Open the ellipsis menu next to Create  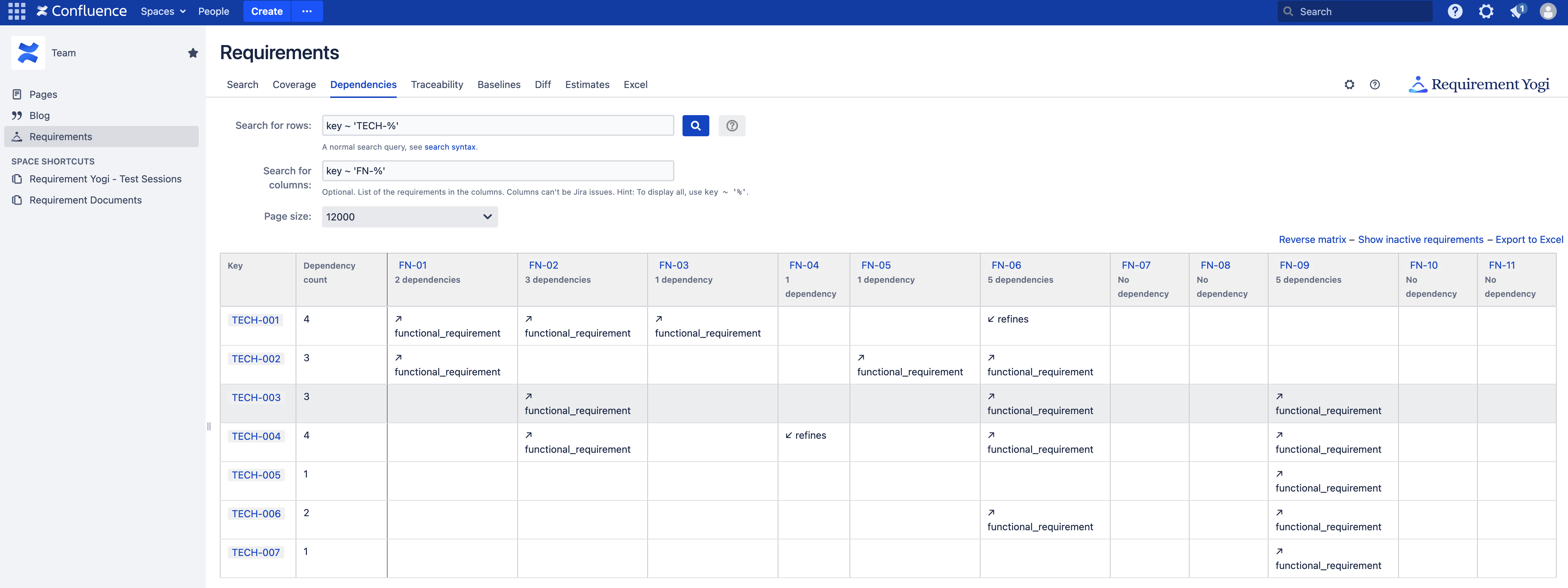[307, 11]
